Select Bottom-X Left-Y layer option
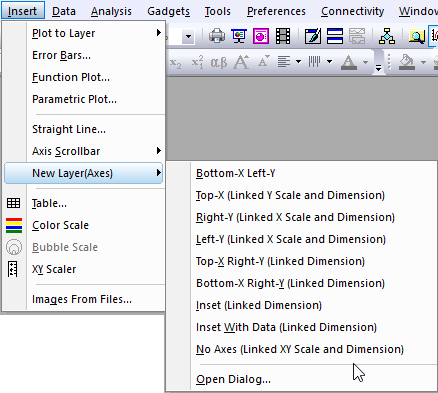Viewport: 438px width, 393px height. (235, 173)
